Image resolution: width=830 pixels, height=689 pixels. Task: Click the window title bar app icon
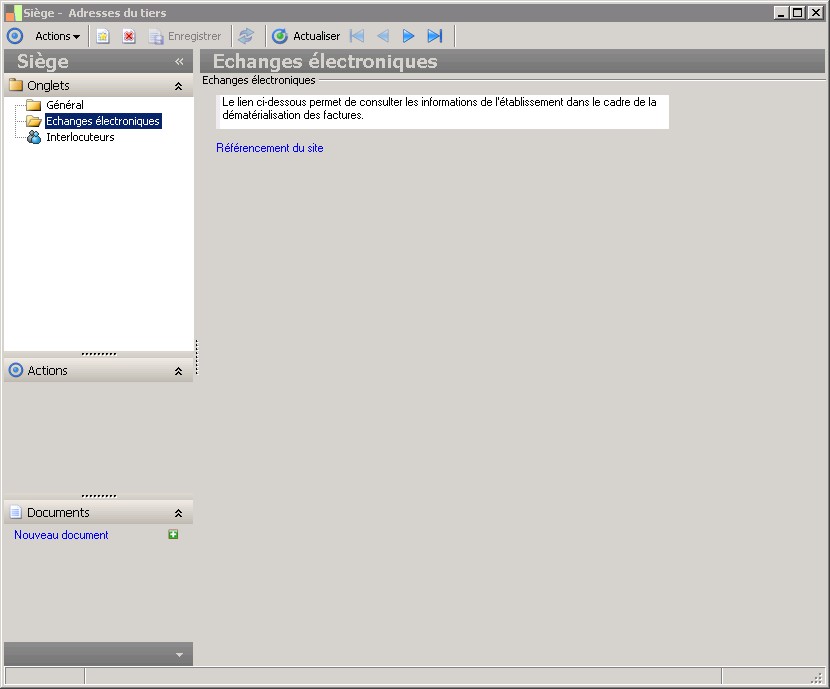(13, 13)
